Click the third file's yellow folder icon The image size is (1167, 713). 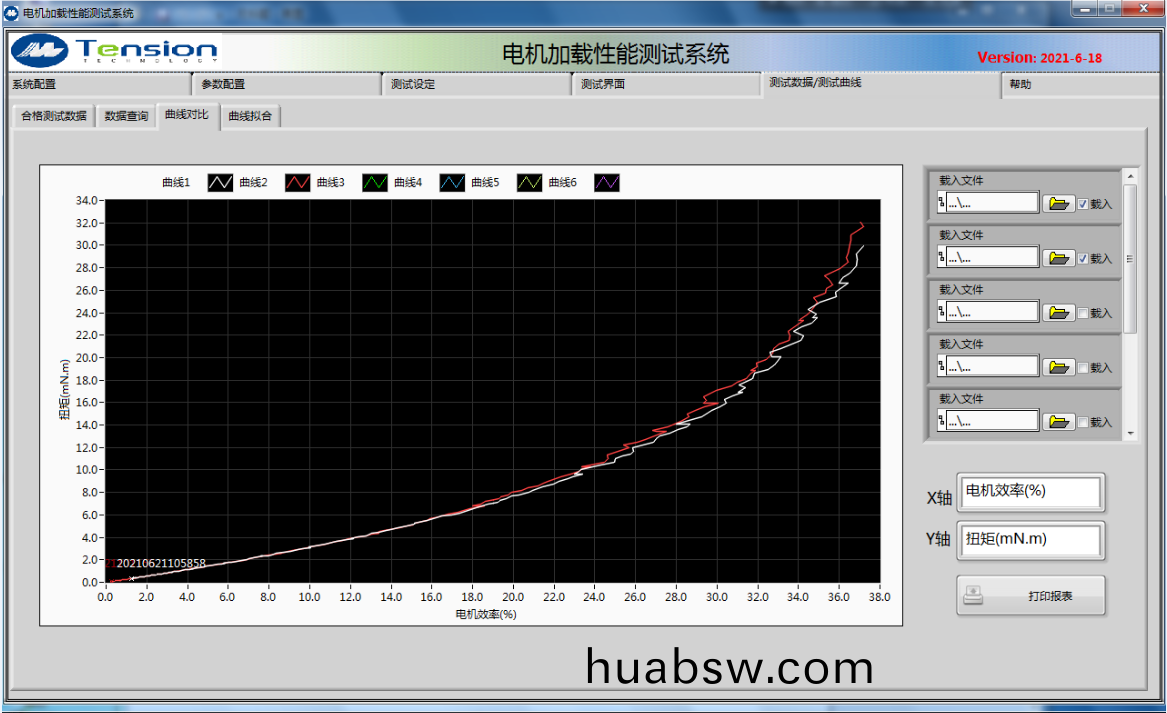[x=1058, y=313]
